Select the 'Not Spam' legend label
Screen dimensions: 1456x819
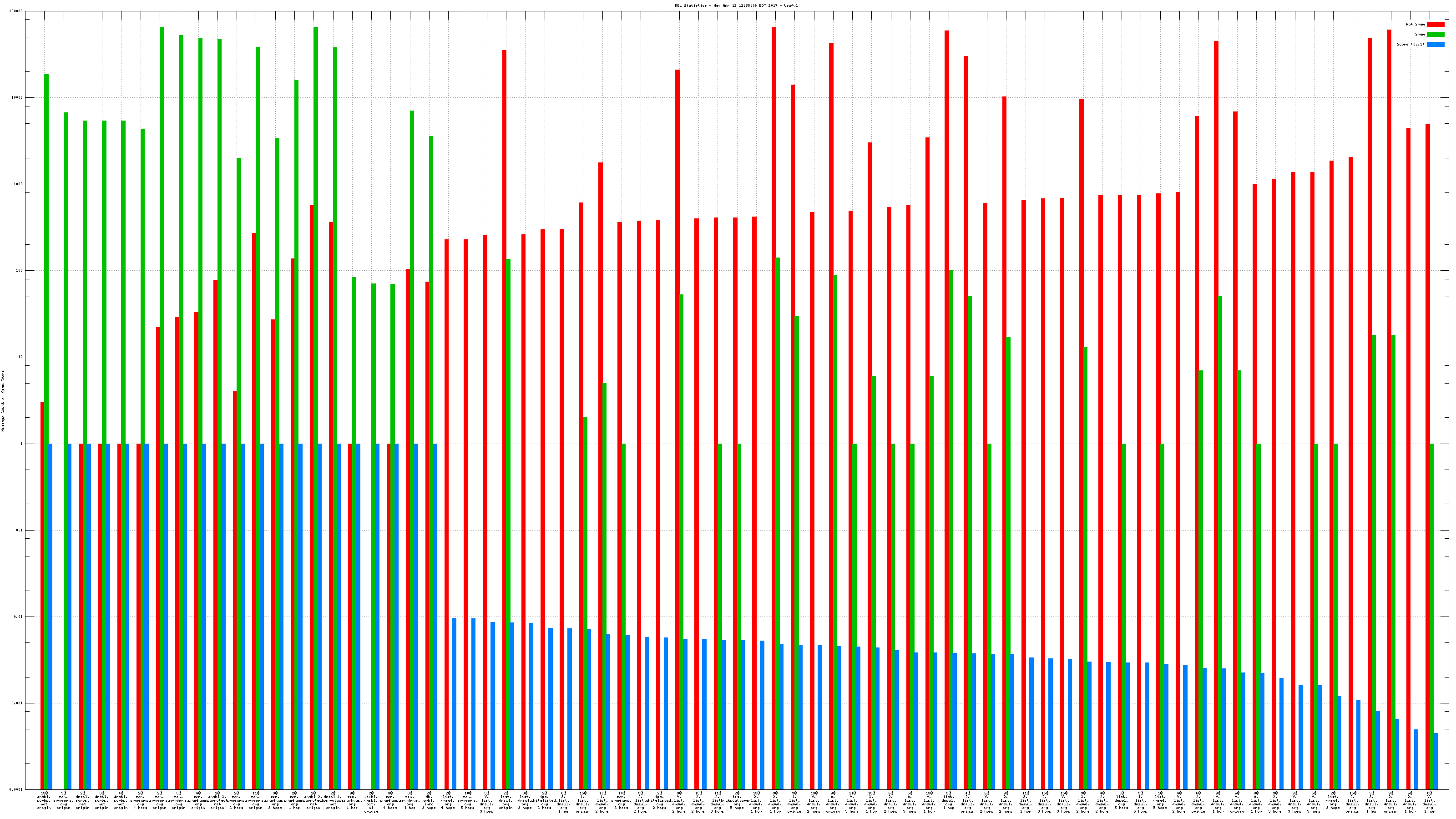coord(1416,24)
